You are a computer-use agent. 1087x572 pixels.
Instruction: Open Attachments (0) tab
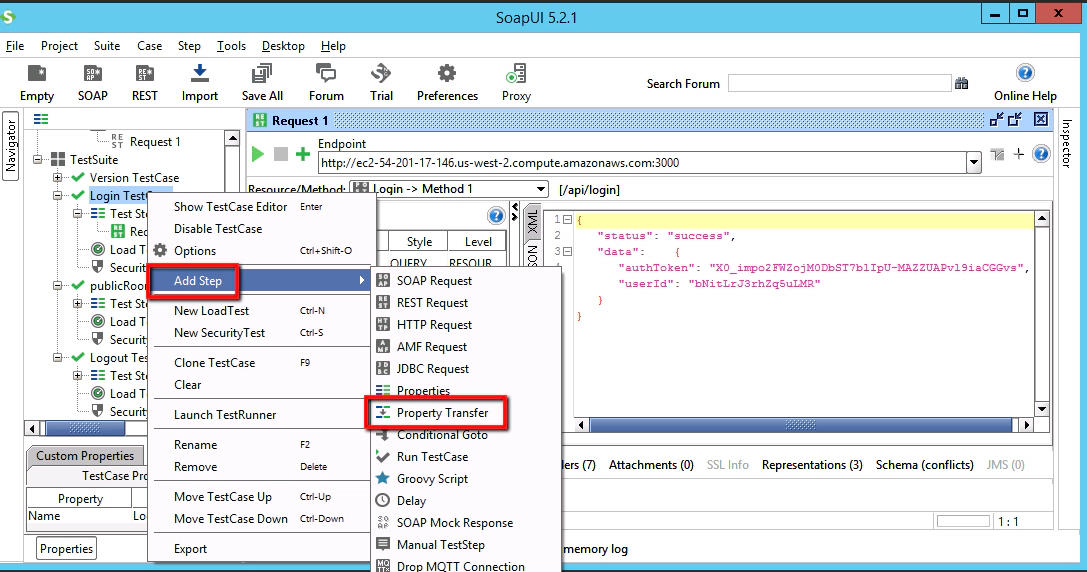(x=651, y=465)
